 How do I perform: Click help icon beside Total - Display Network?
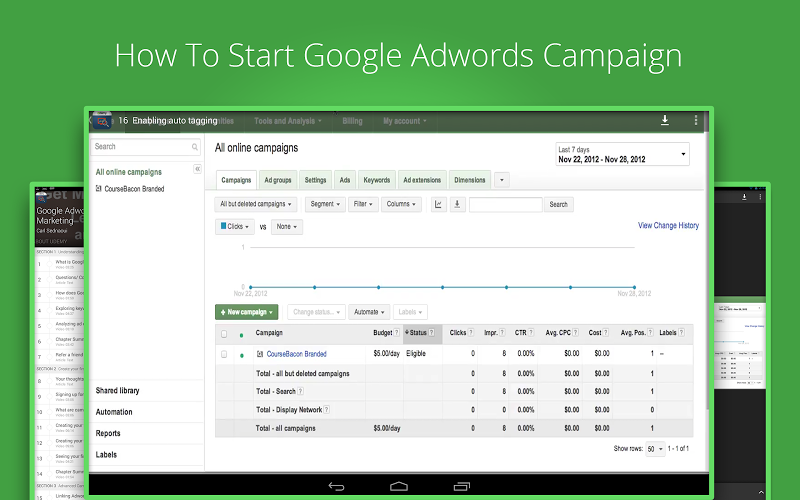tap(327, 410)
